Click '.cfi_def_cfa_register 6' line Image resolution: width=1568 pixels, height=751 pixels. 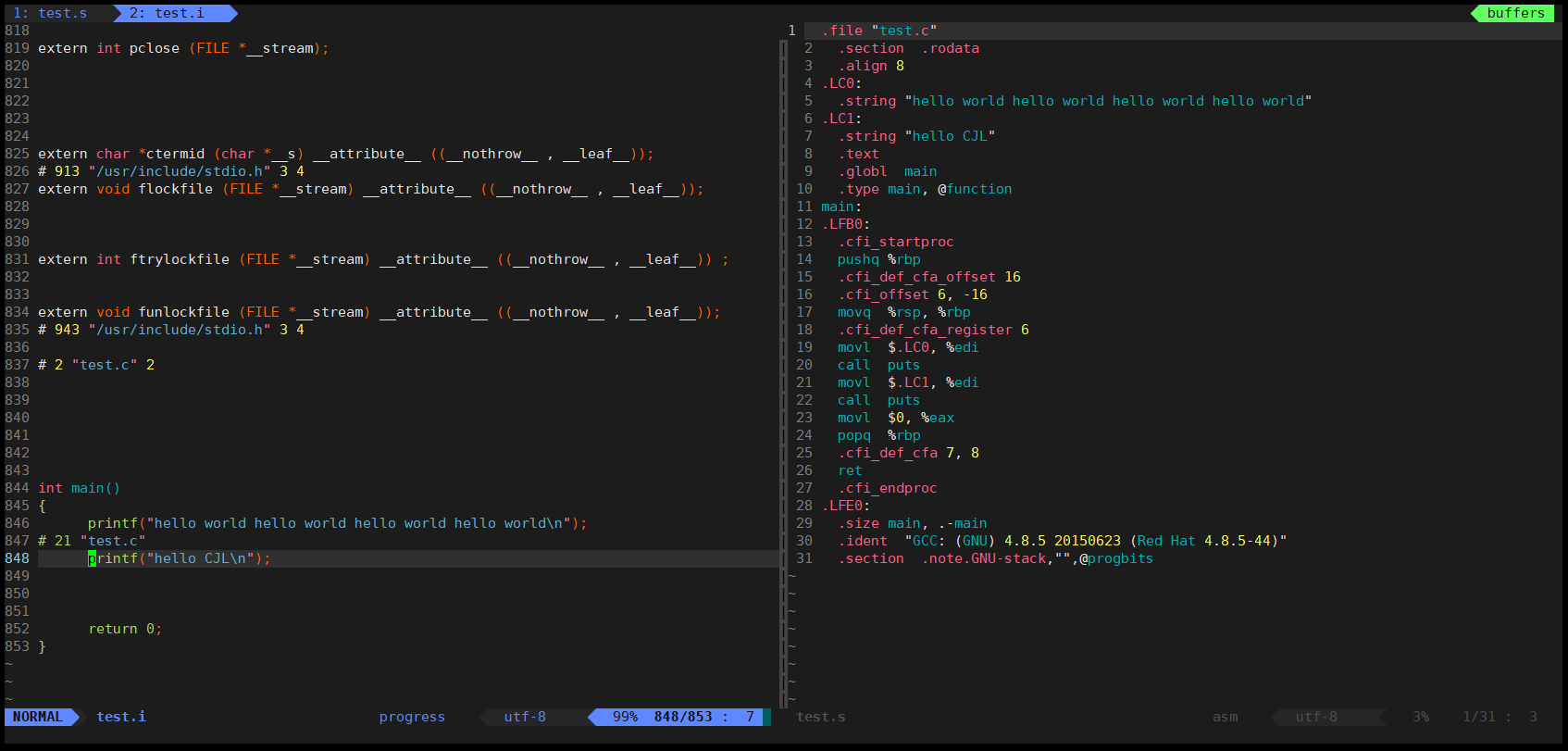(933, 330)
